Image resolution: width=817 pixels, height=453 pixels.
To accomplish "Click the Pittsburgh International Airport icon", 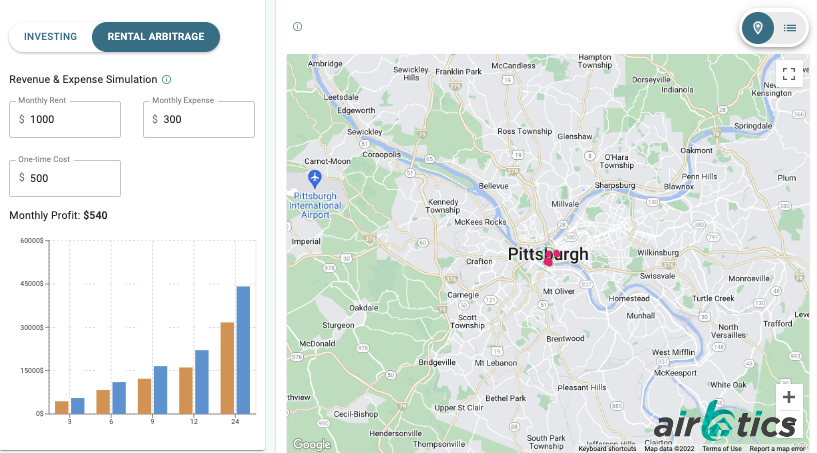I will click(x=314, y=179).
